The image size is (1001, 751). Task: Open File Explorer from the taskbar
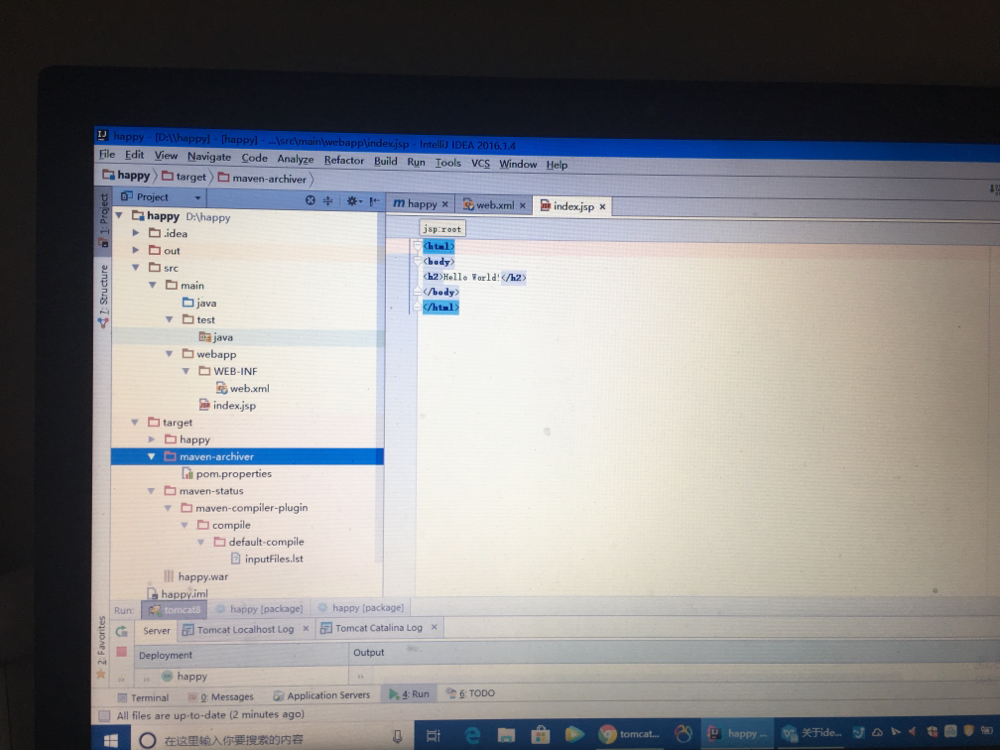pyautogui.click(x=506, y=736)
